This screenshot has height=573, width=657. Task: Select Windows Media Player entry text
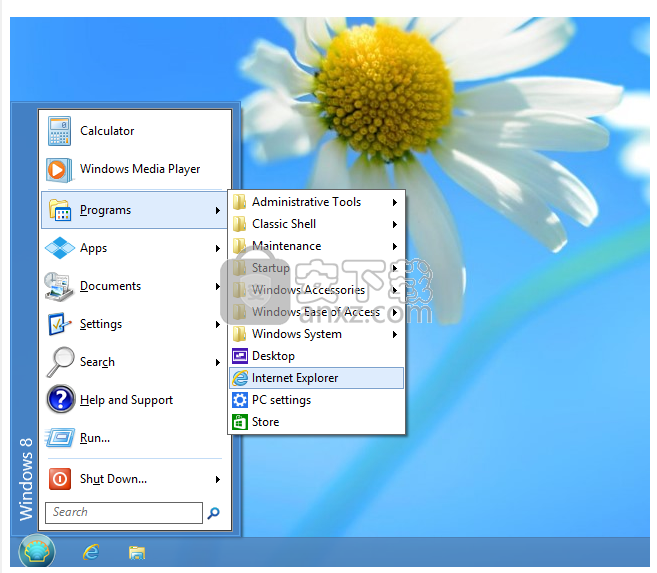(140, 169)
